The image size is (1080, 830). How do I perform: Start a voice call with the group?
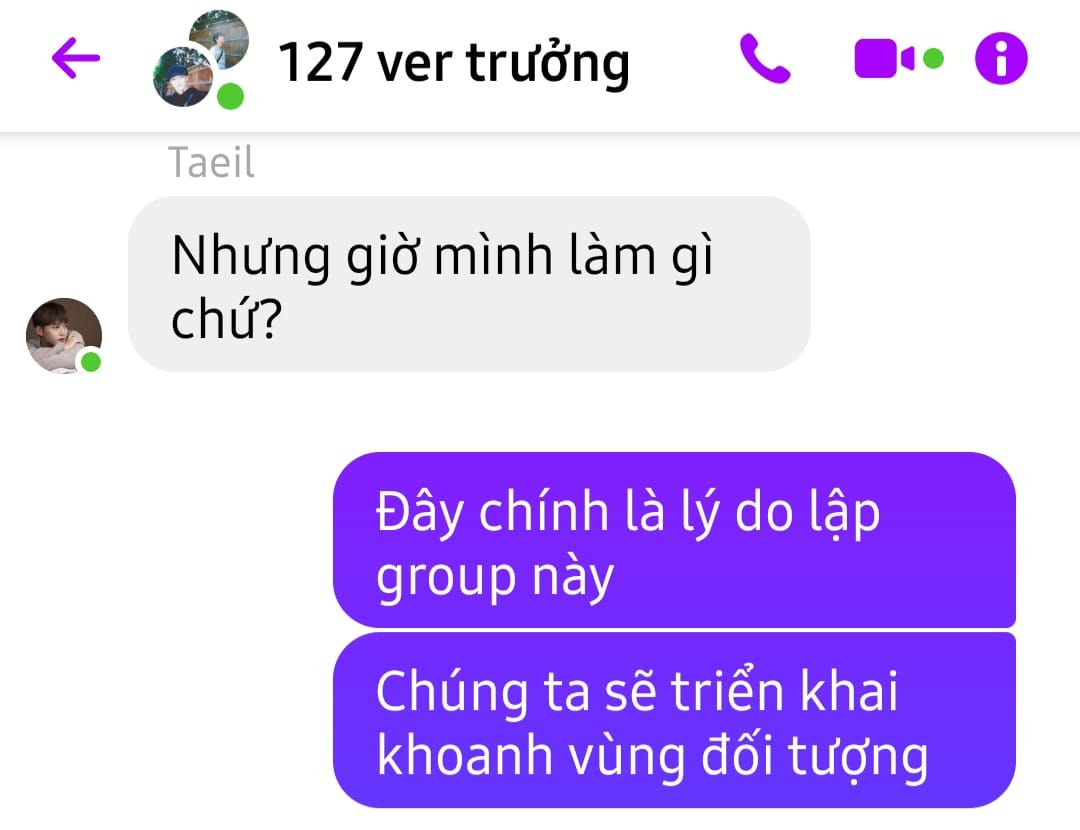[765, 59]
